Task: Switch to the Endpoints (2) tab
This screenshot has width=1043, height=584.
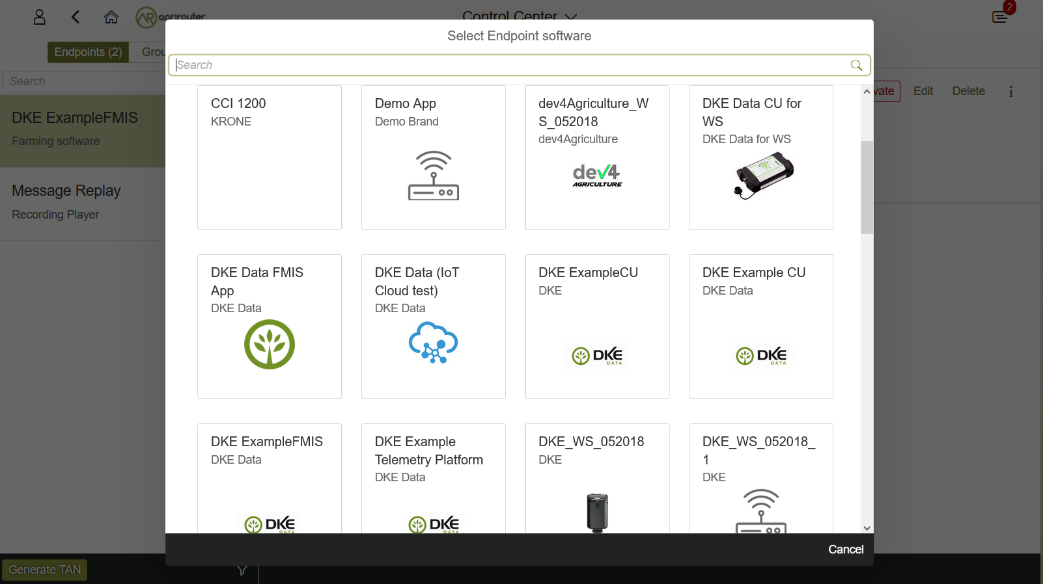Action: click(x=88, y=52)
